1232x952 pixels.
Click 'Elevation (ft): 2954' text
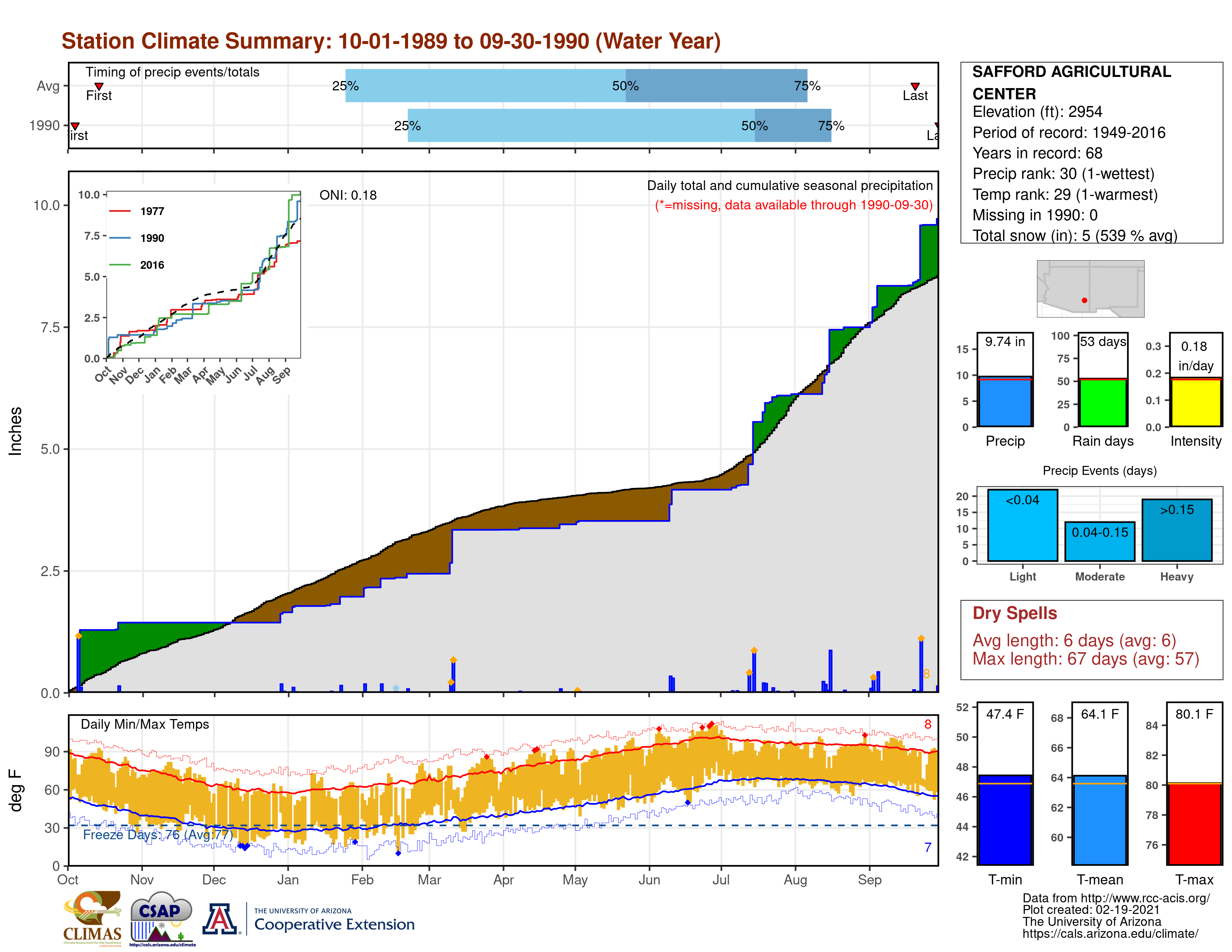tap(1037, 112)
